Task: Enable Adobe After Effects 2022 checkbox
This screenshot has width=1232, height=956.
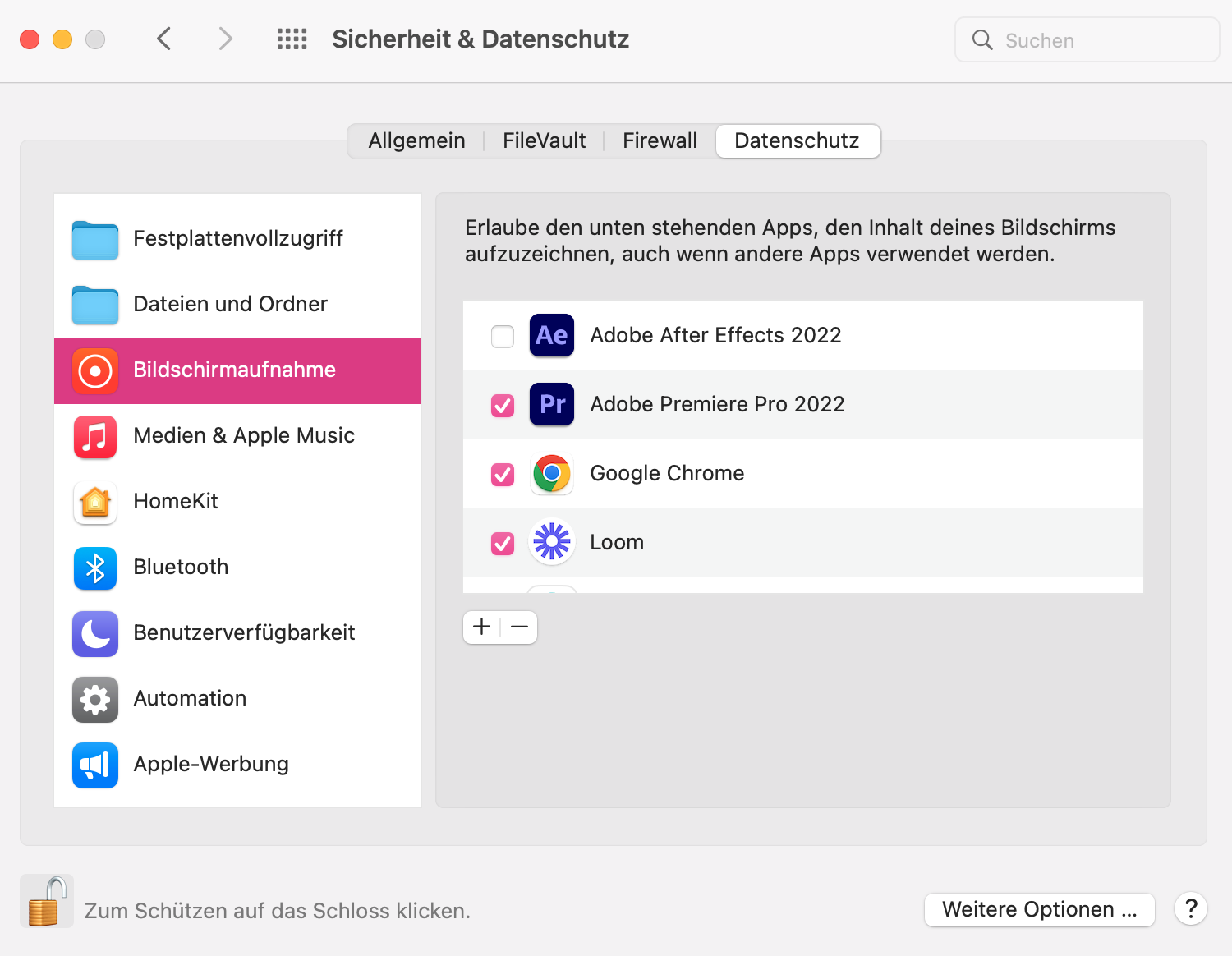Action: click(x=503, y=336)
